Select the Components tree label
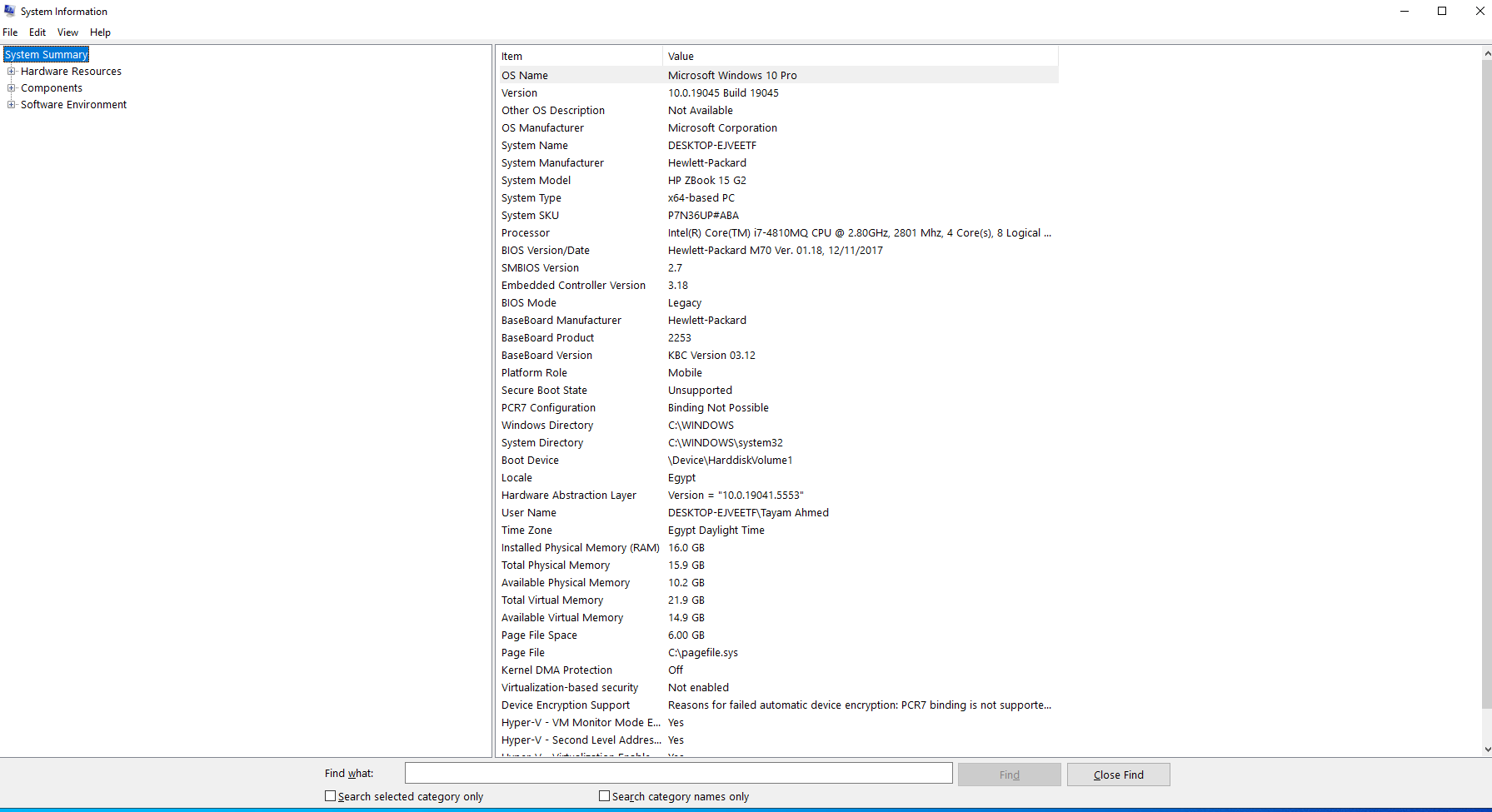Viewport: 1492px width, 812px height. [52, 88]
